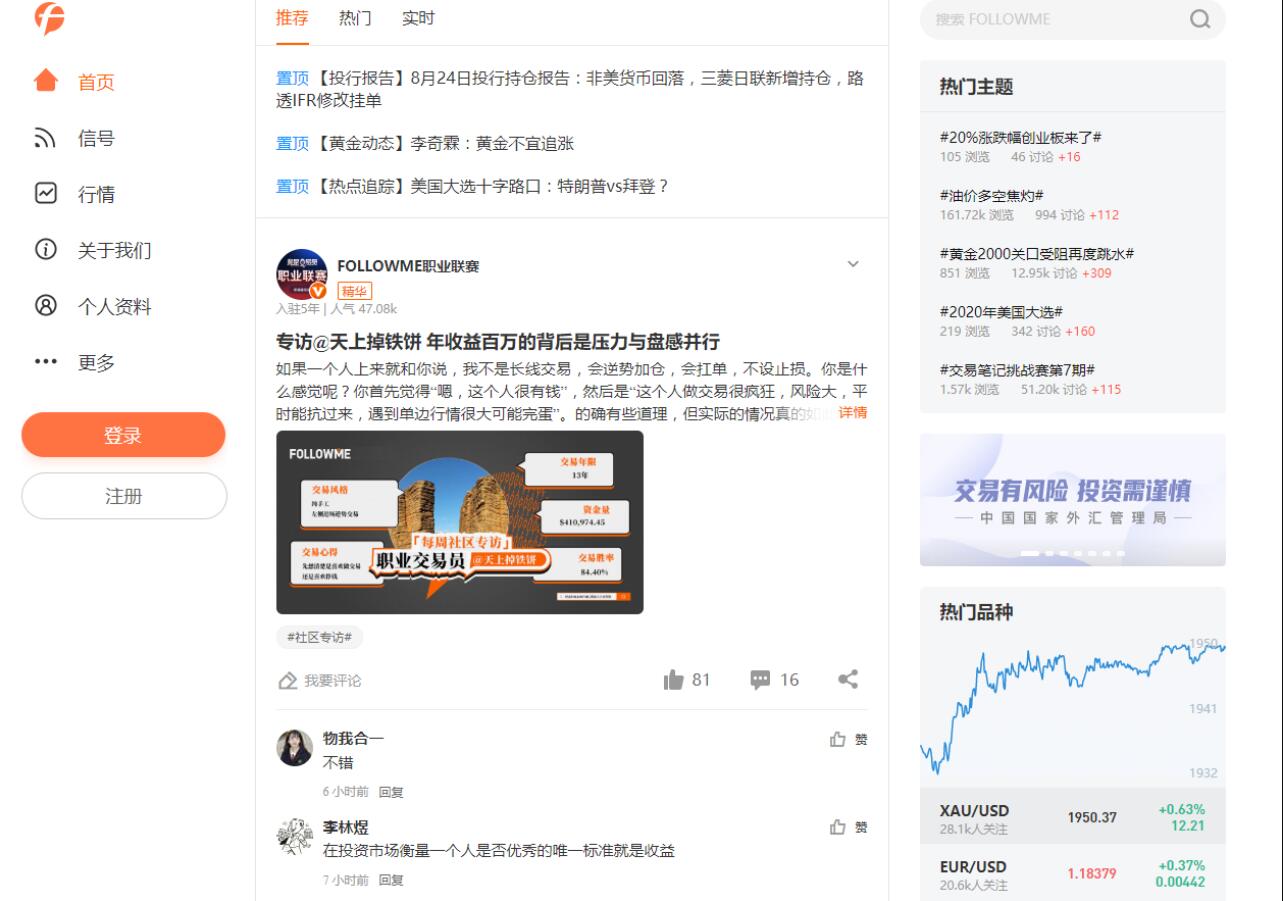Viewport: 1283px width, 901px height.
Task: Open 关于我们 in sidebar
Action: pos(115,250)
